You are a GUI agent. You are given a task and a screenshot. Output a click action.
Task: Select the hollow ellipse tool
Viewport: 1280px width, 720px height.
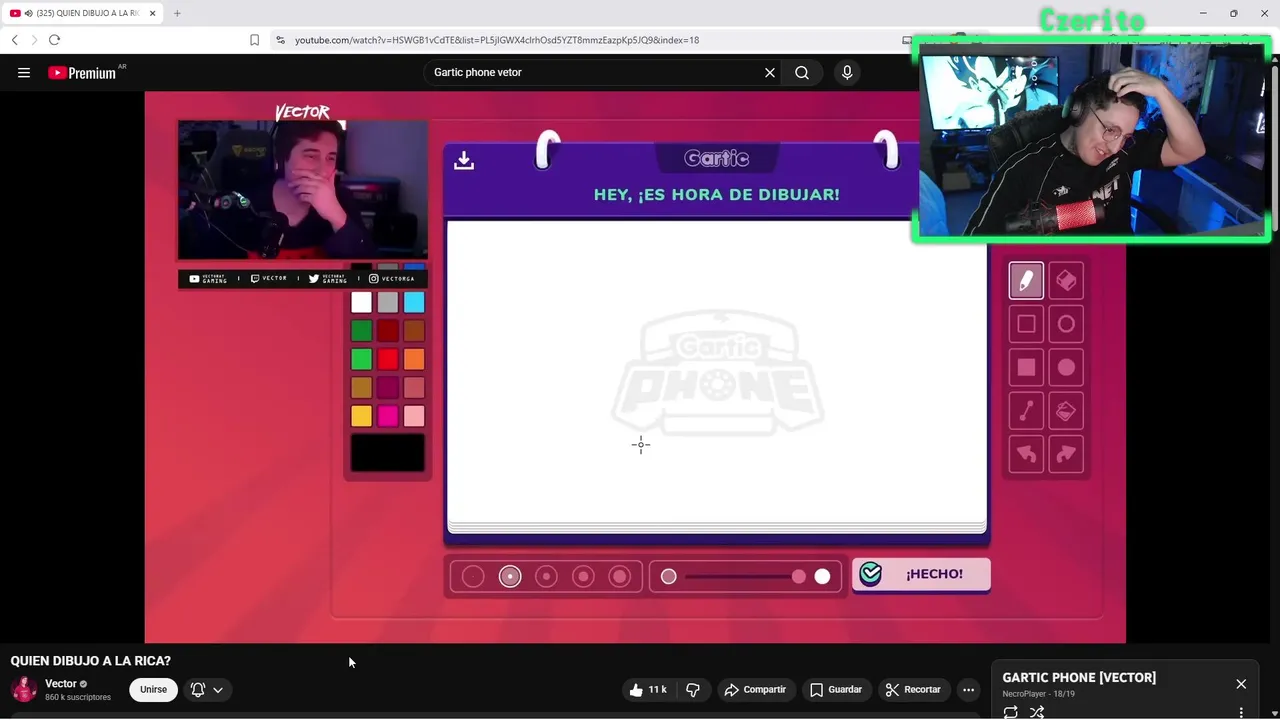(1066, 324)
